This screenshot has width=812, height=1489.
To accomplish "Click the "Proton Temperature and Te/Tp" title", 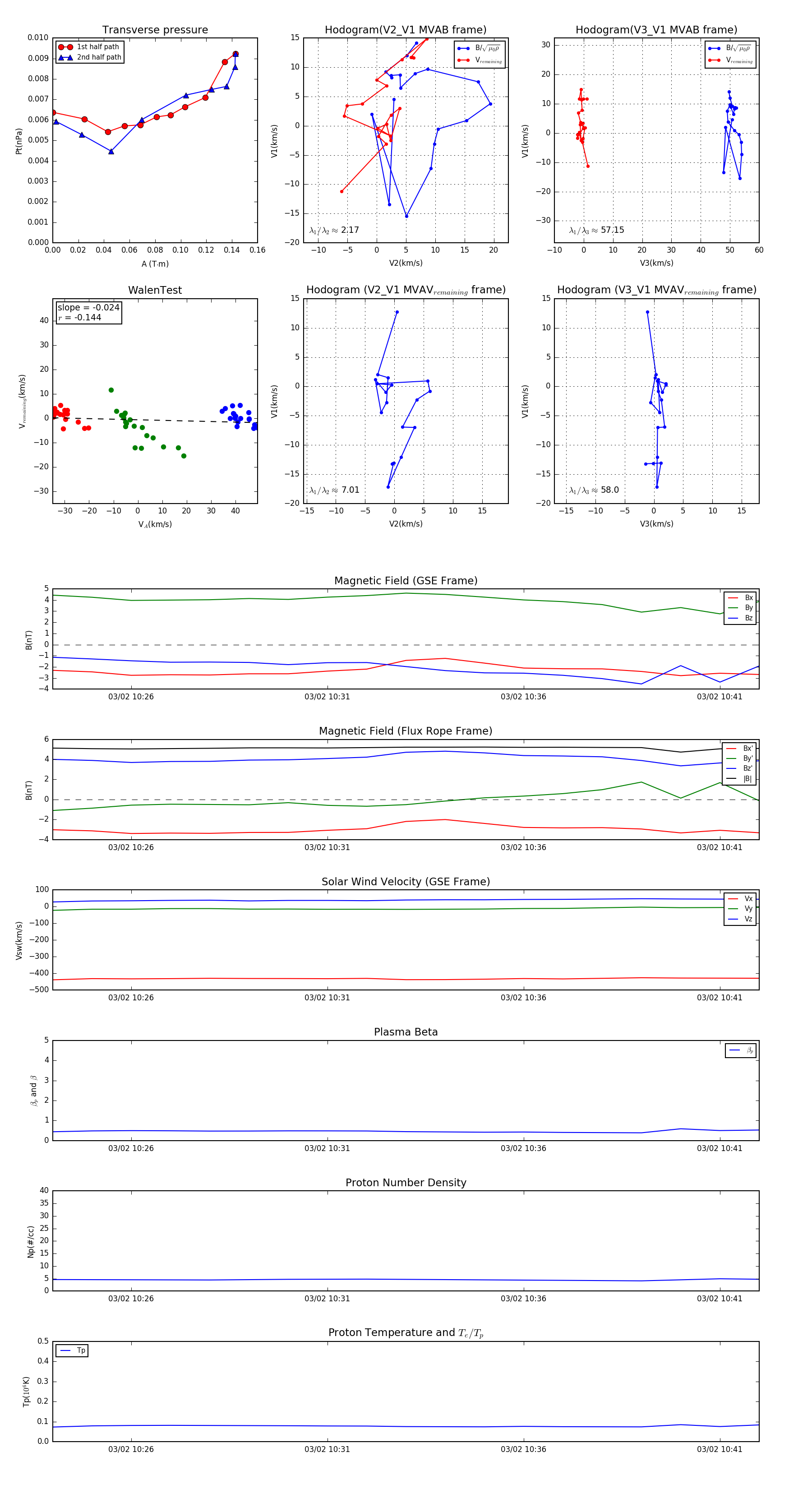I will (x=406, y=1333).
